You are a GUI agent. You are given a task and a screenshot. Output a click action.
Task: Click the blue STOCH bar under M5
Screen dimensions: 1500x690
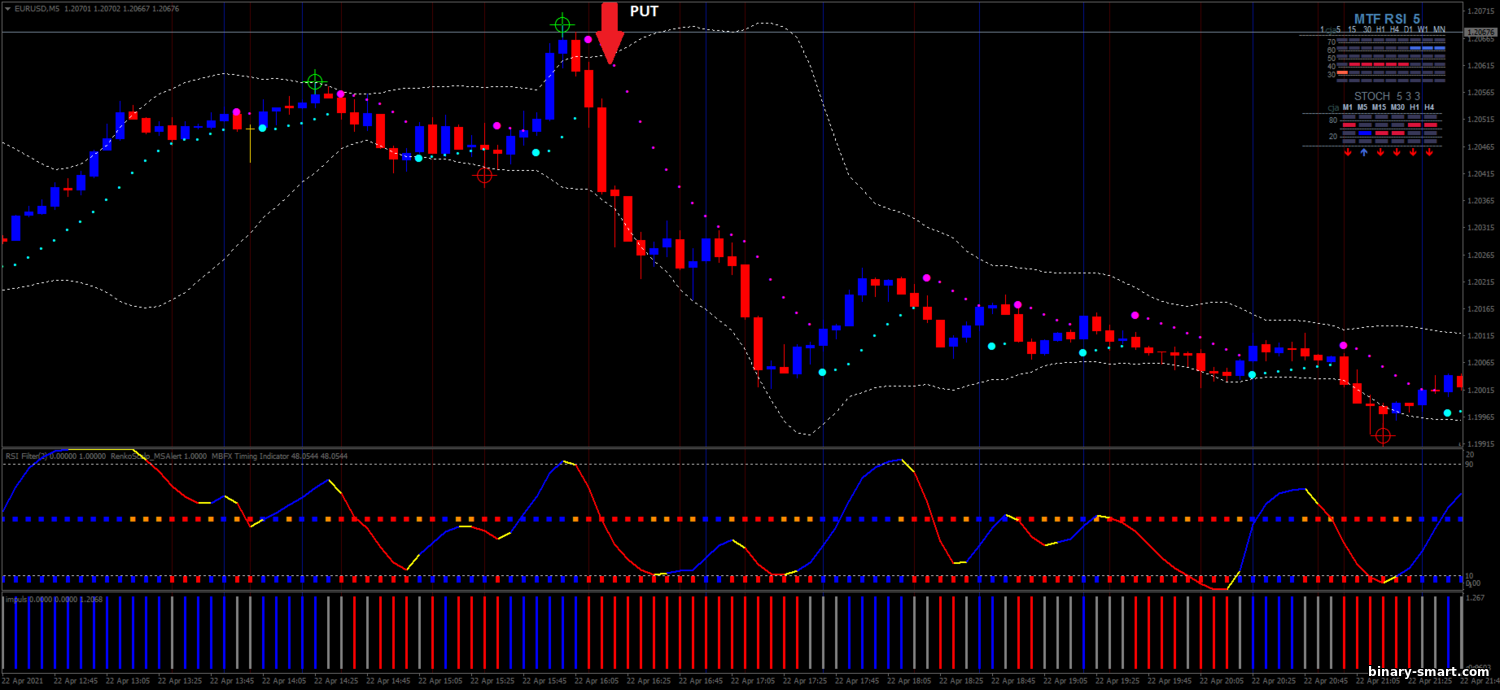pyautogui.click(x=1364, y=132)
